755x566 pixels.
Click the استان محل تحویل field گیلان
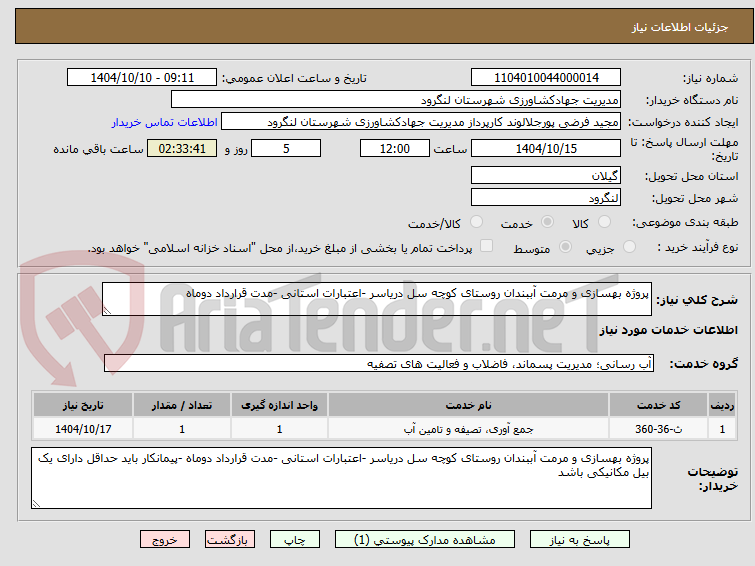coord(546,175)
